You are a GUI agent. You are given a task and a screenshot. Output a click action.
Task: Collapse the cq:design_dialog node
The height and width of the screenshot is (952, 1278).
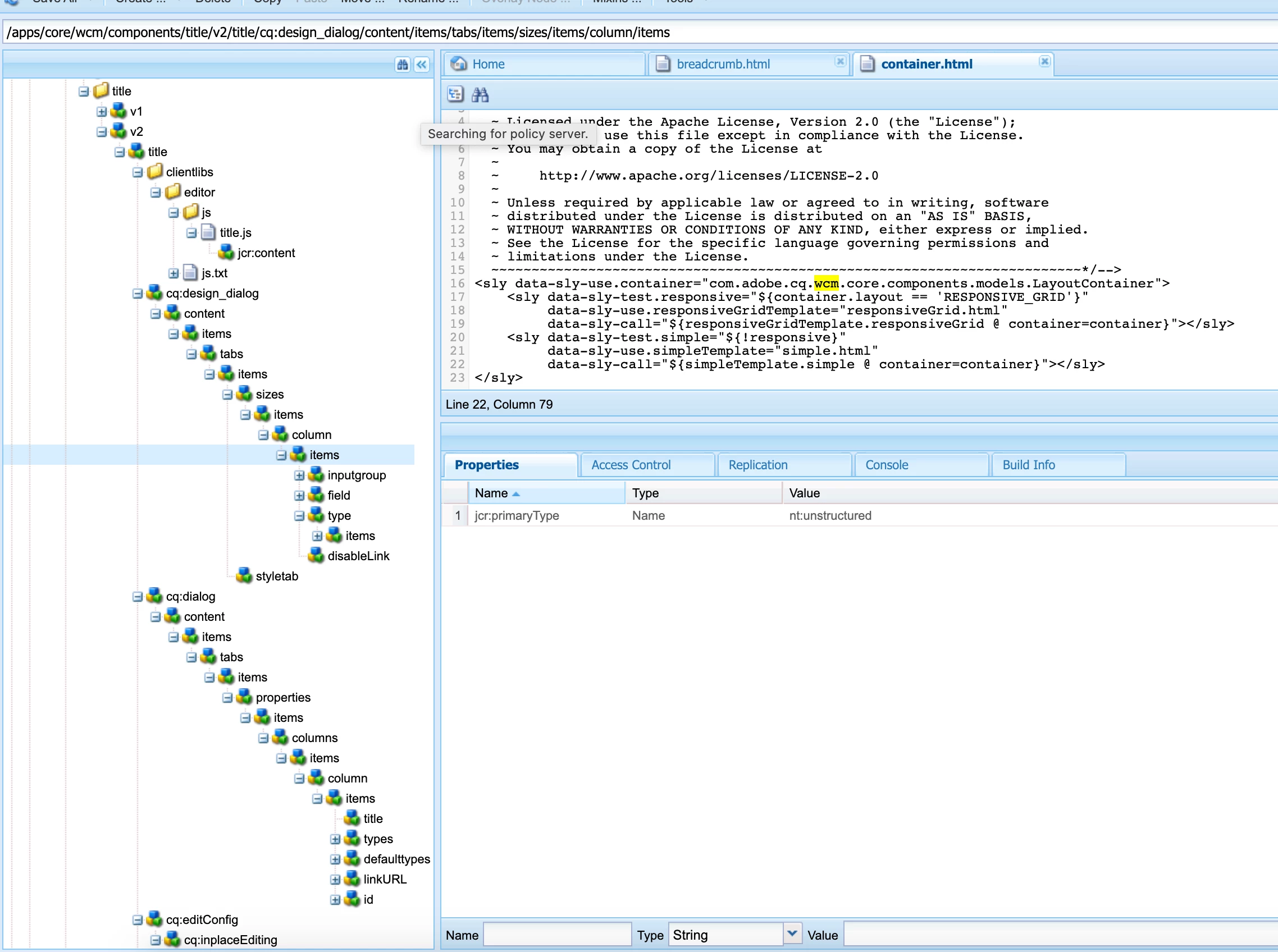click(x=137, y=294)
